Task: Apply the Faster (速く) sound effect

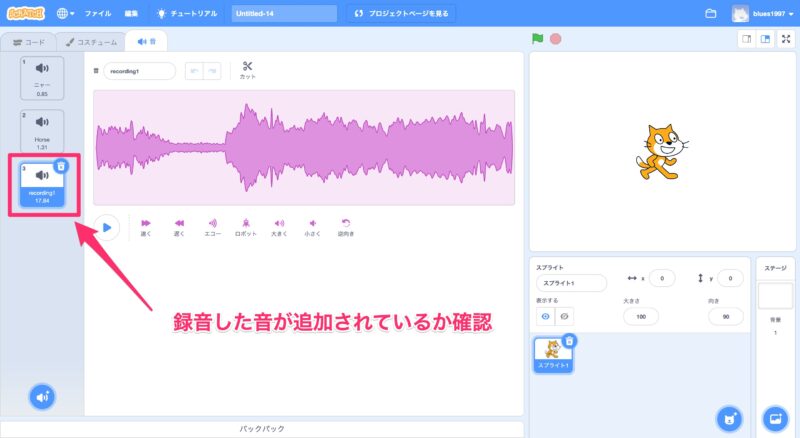Action: coord(146,226)
